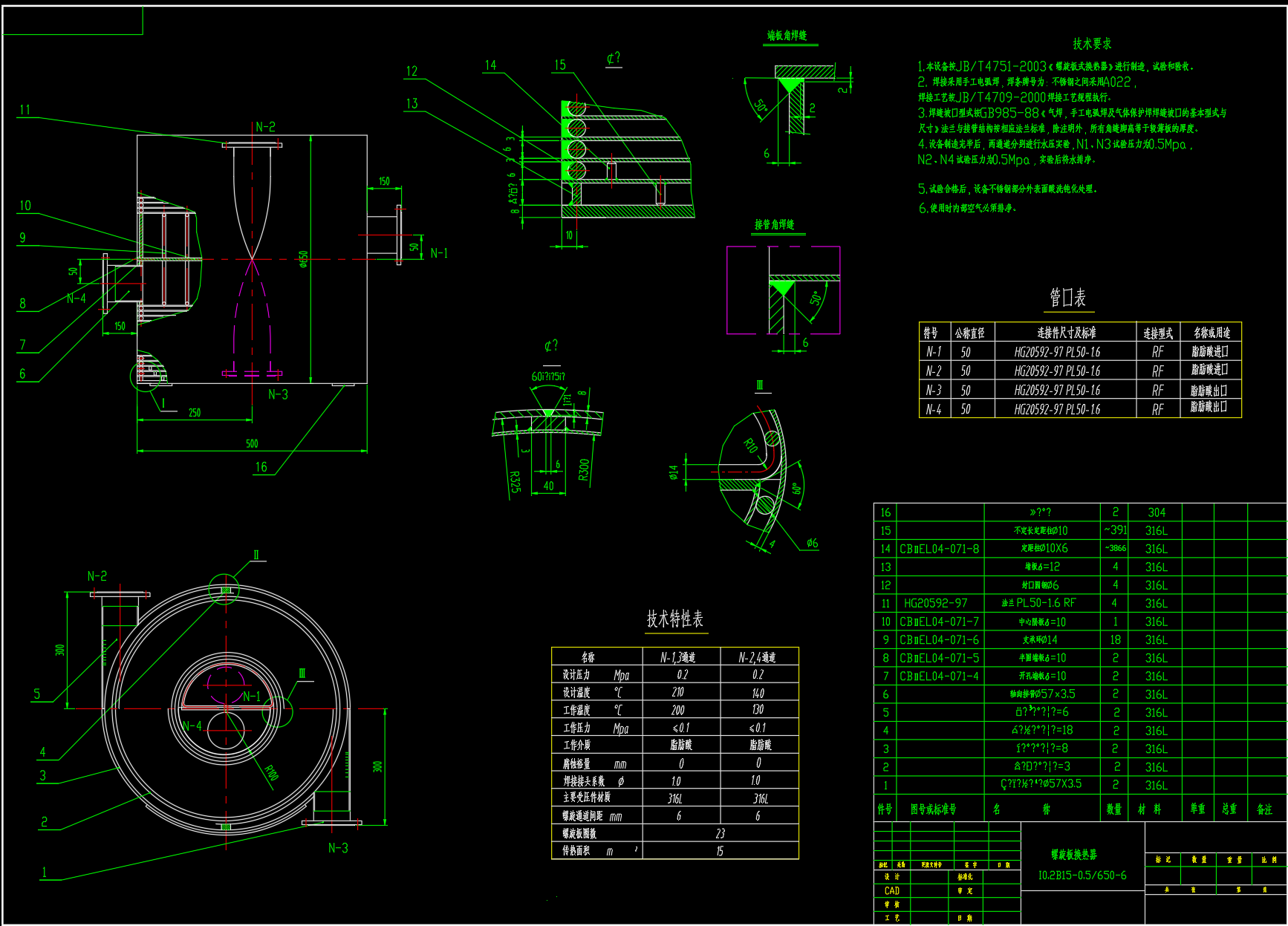
Task: Click the 技术要求 heading text
Action: point(1091,45)
